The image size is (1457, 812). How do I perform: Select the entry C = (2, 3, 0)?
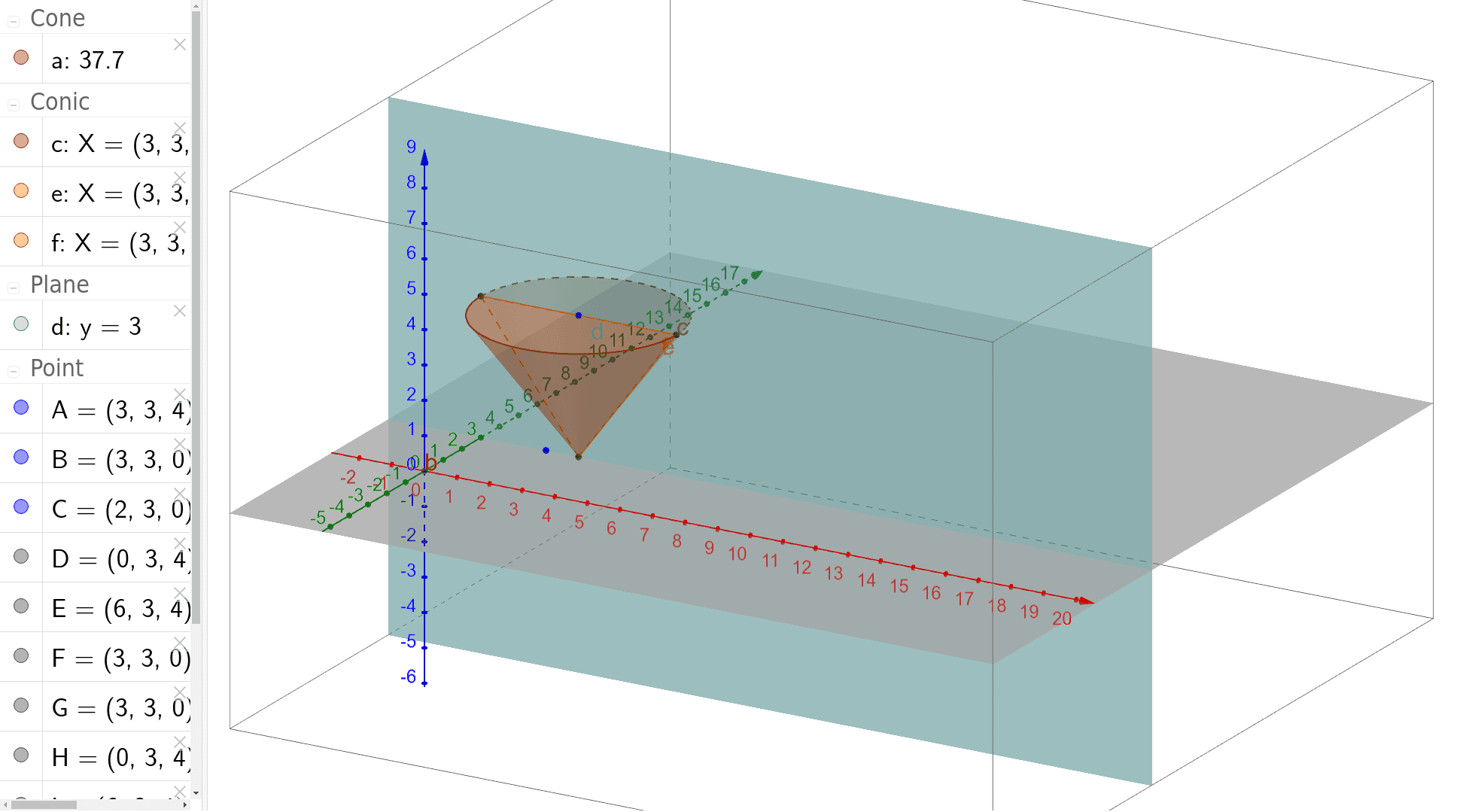[113, 508]
